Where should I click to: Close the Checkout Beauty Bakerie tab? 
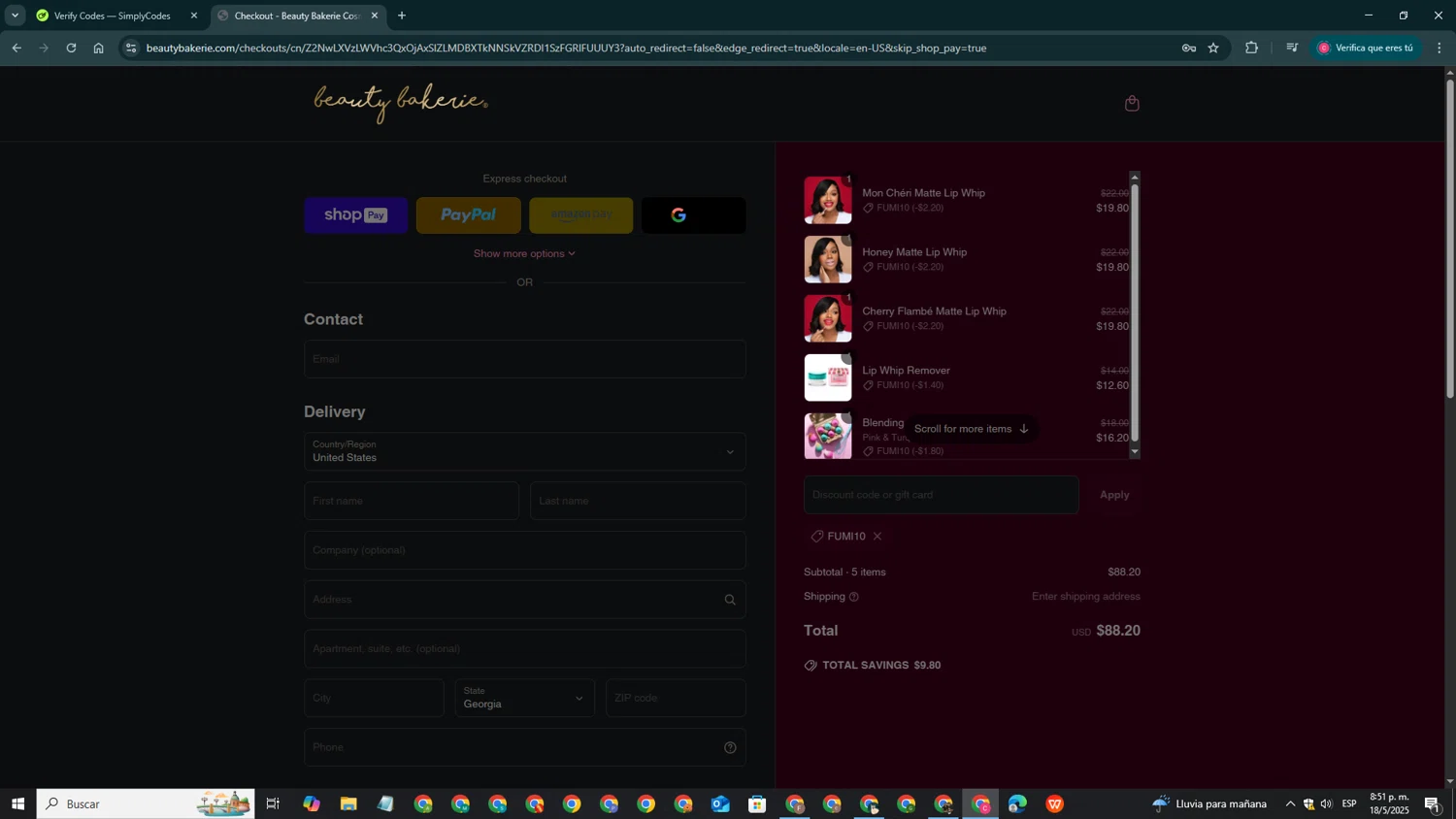(375, 16)
